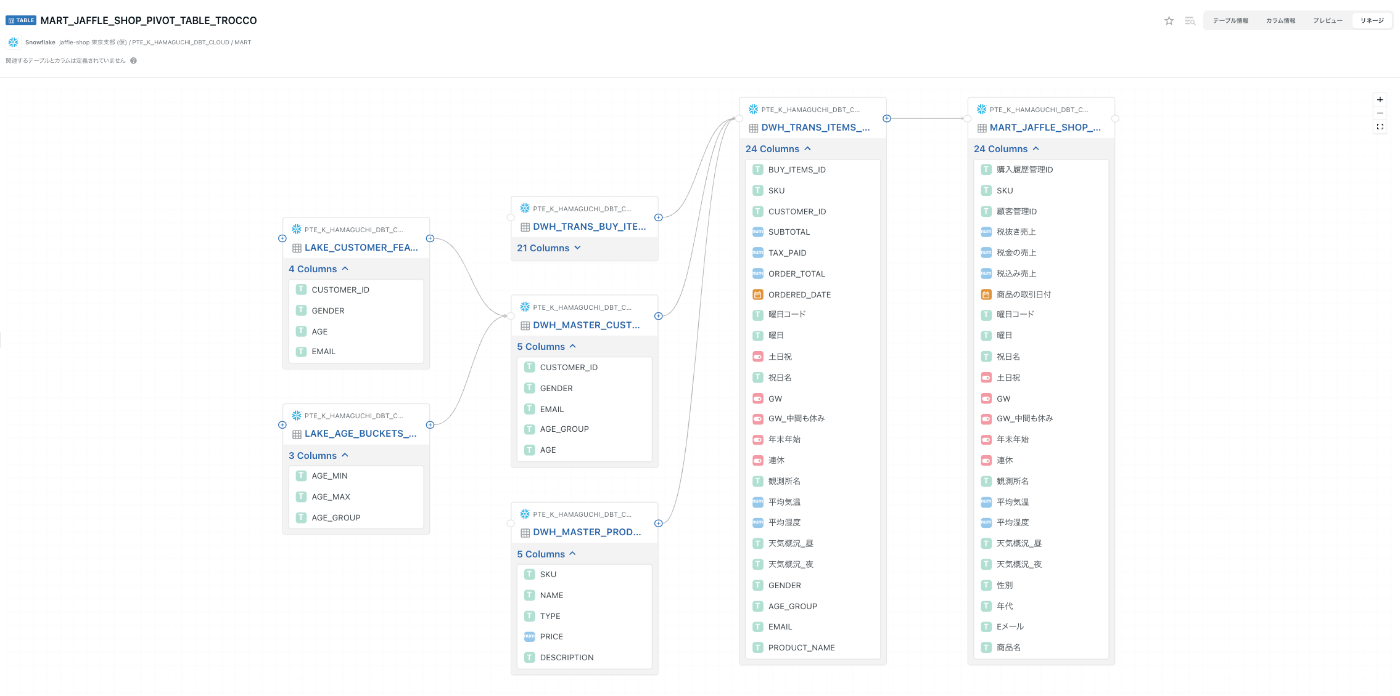Click the numeric type icon beside PRICE
Image resolution: width=1400 pixels, height=696 pixels.
(x=529, y=636)
